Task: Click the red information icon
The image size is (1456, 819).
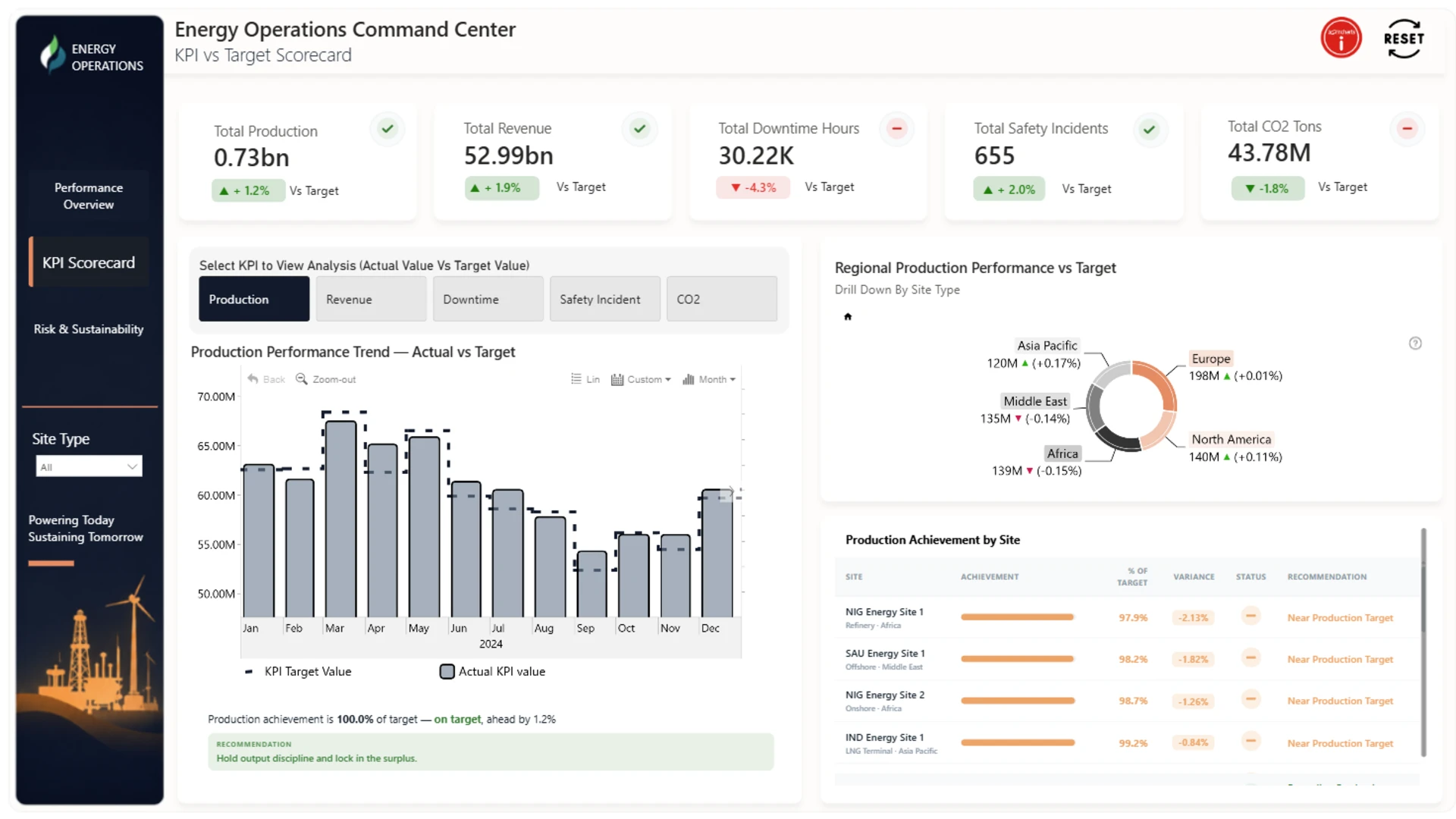Action: pos(1341,38)
